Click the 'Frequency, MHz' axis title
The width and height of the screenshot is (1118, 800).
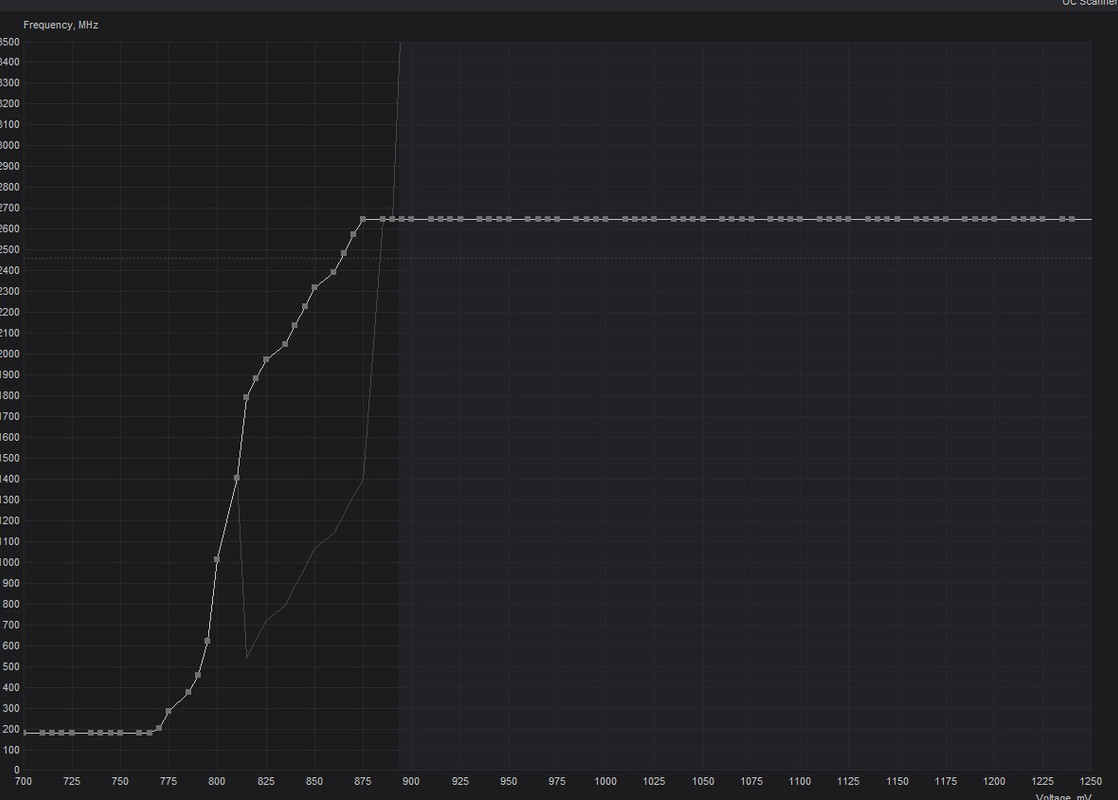click(x=61, y=25)
